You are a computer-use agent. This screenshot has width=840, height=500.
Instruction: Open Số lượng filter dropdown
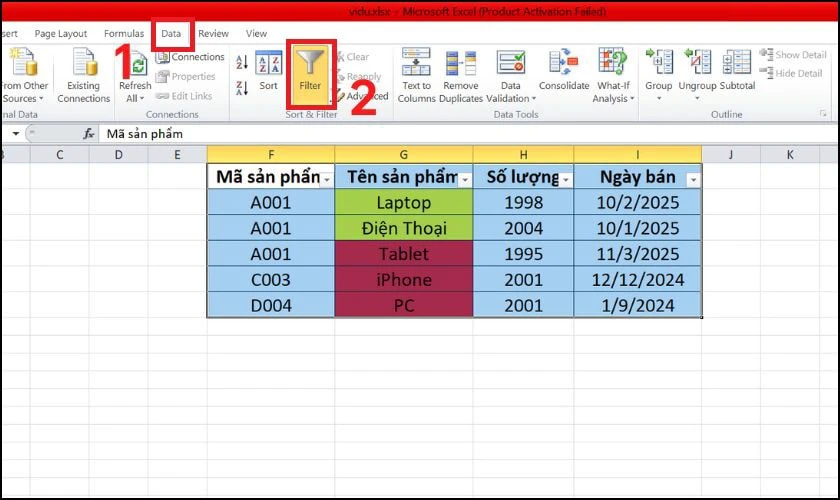pyautogui.click(x=566, y=180)
